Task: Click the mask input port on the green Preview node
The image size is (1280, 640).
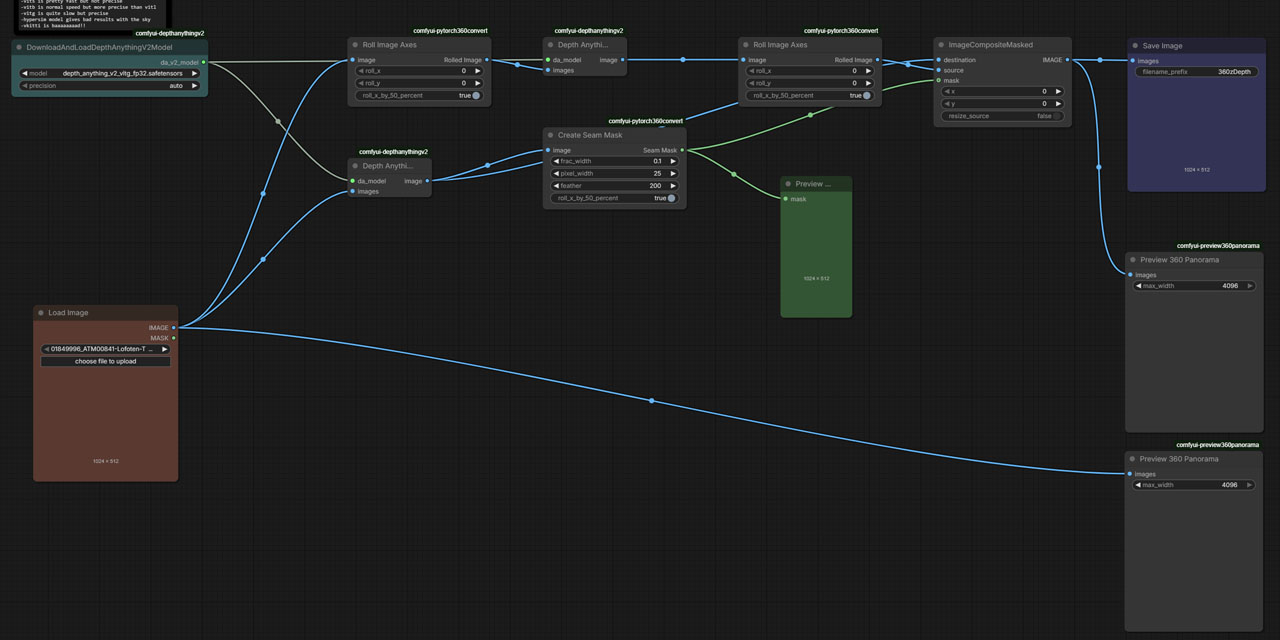Action: pyautogui.click(x=785, y=199)
